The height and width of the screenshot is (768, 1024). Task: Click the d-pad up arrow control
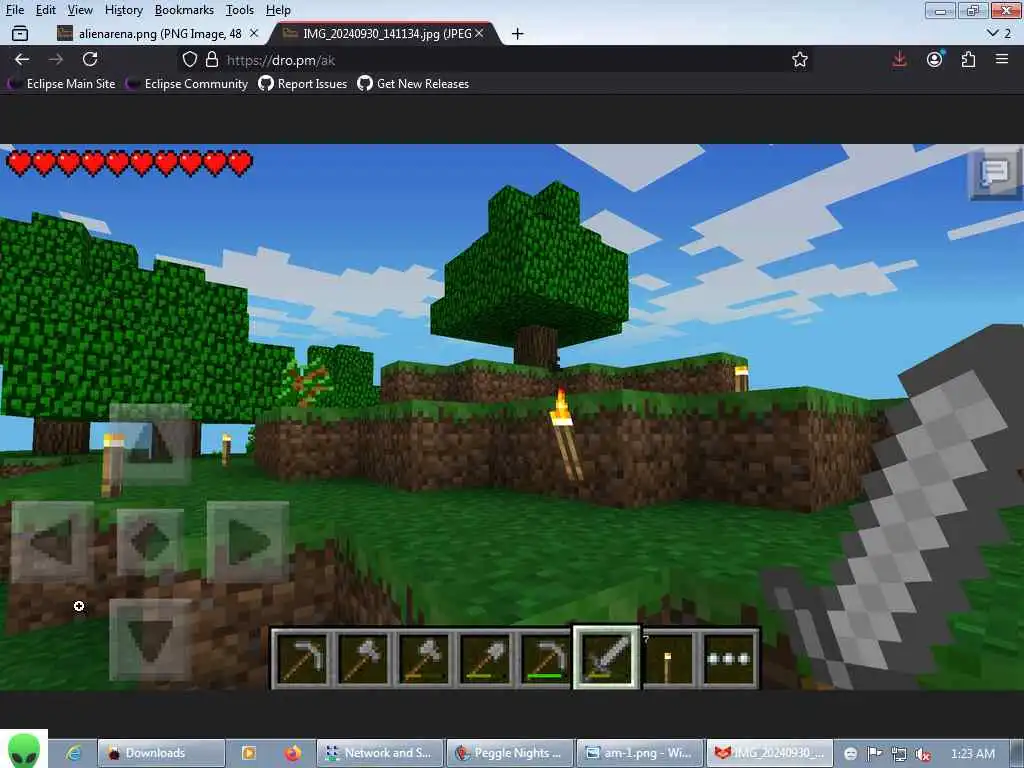coord(150,443)
